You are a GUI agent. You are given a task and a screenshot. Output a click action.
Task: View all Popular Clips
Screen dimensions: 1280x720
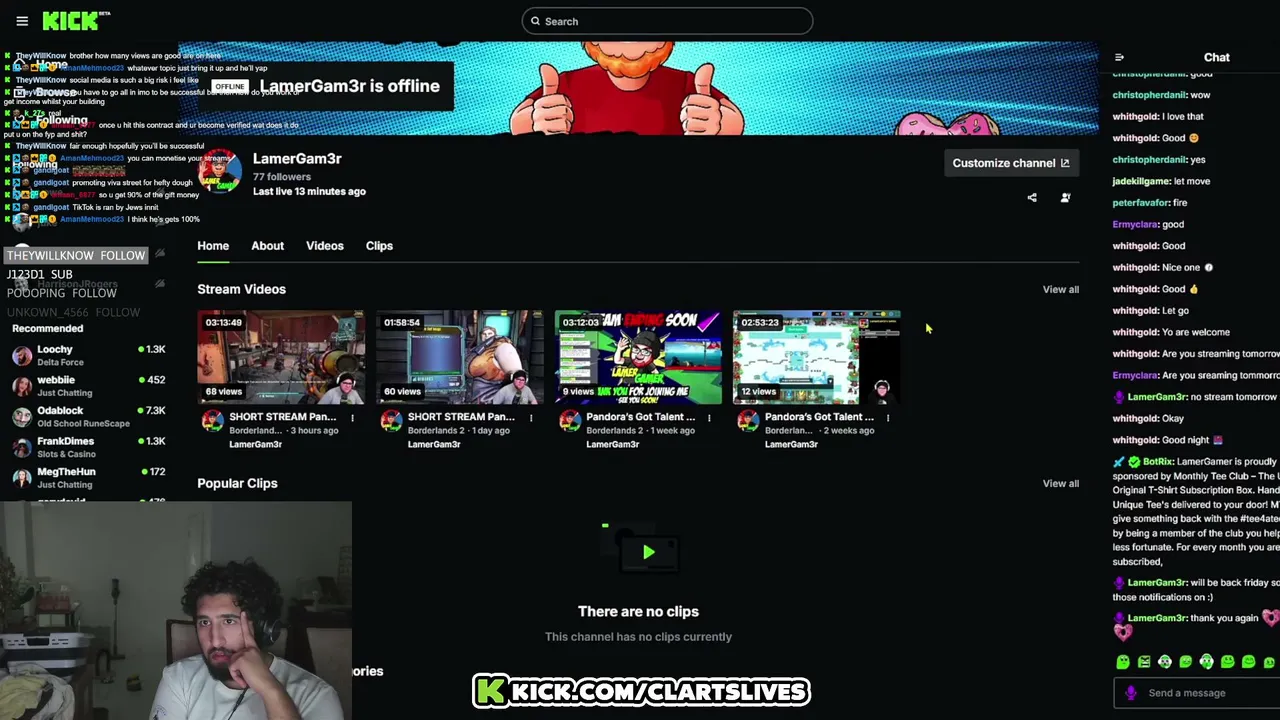[x=1061, y=484]
